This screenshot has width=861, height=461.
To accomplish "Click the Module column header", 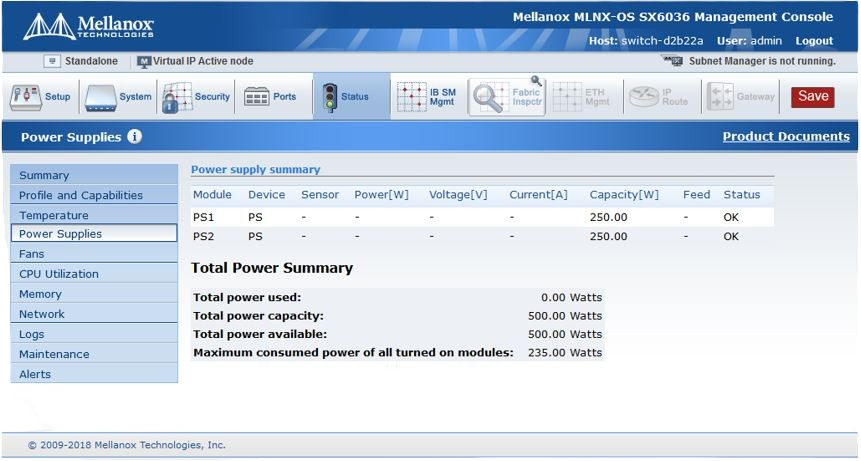I will tap(212, 195).
